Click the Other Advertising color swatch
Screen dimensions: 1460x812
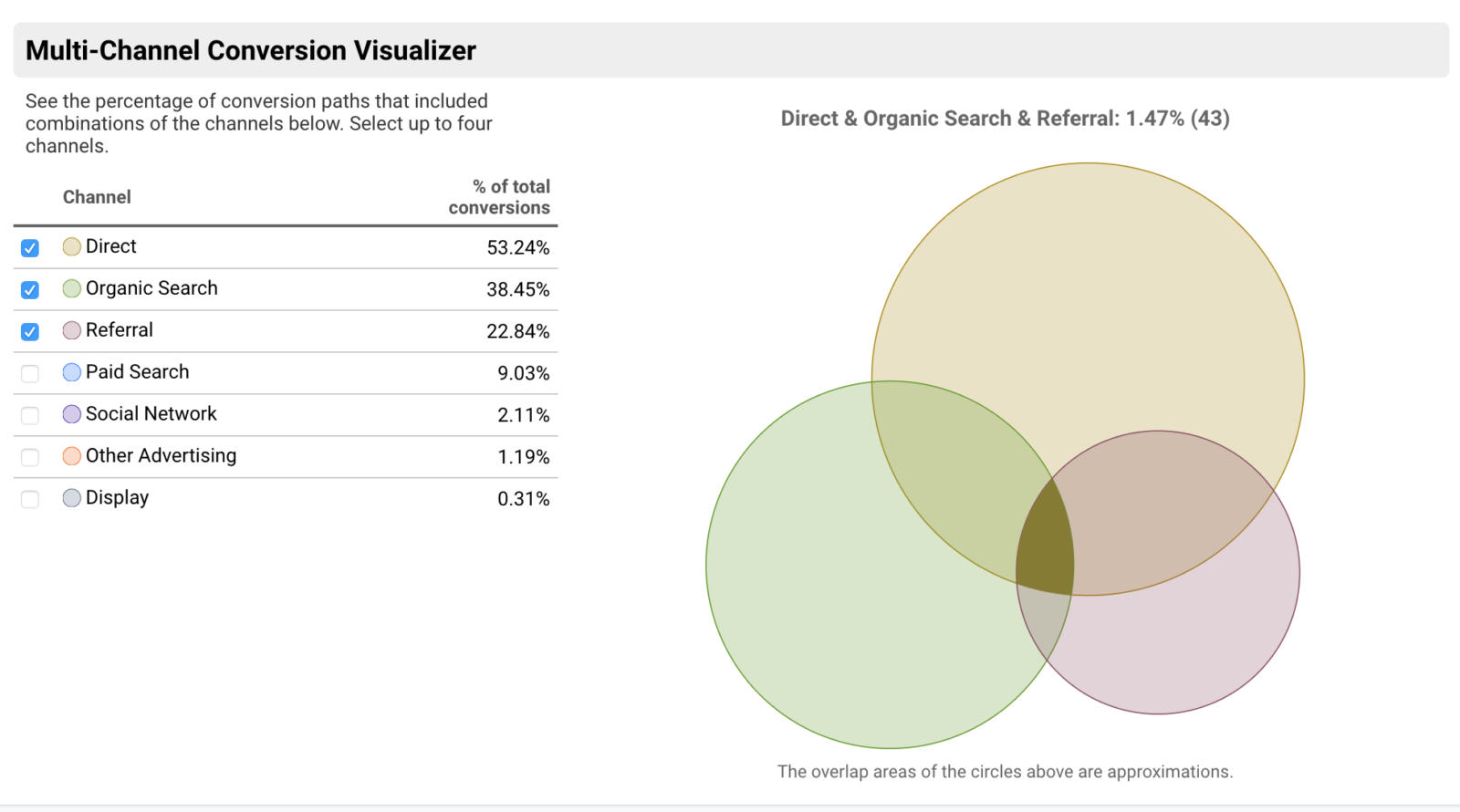71,455
